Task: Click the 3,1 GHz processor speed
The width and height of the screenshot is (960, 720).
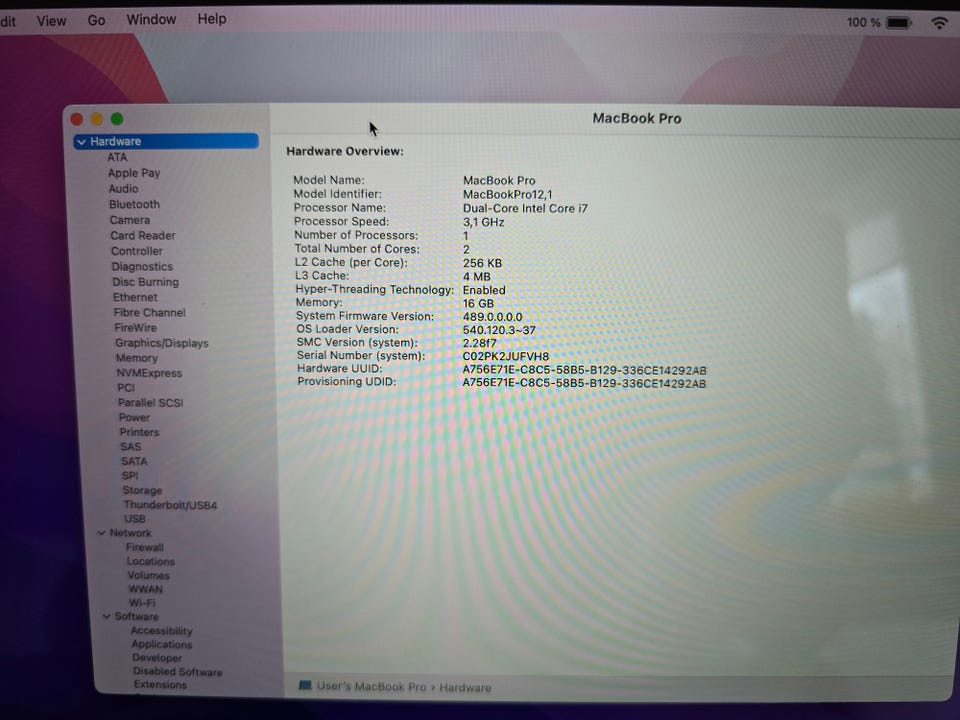Action: click(484, 222)
